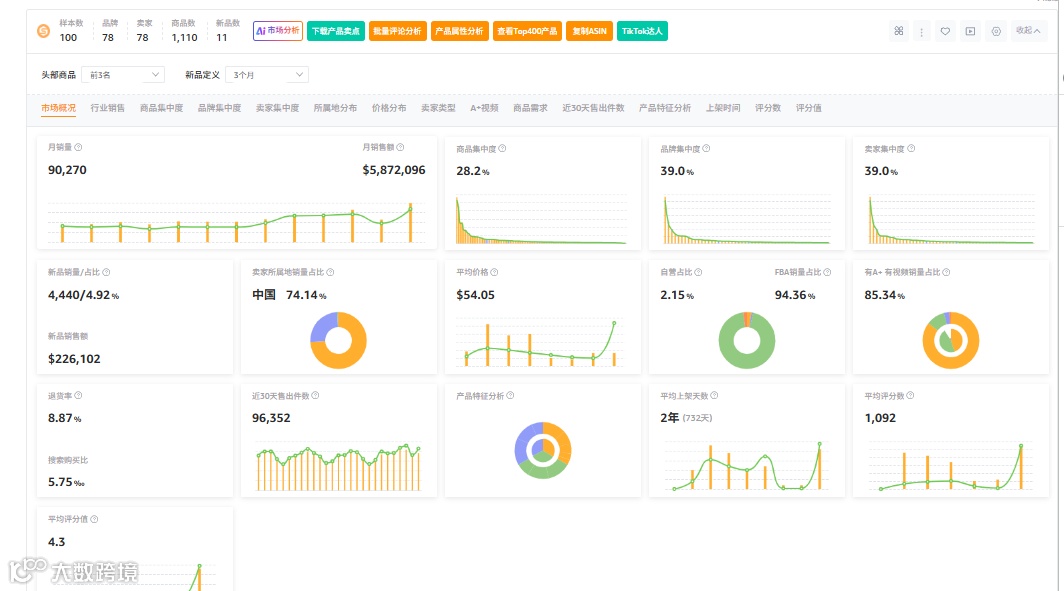Click the 近30天售出件数 bar chart

338,467
